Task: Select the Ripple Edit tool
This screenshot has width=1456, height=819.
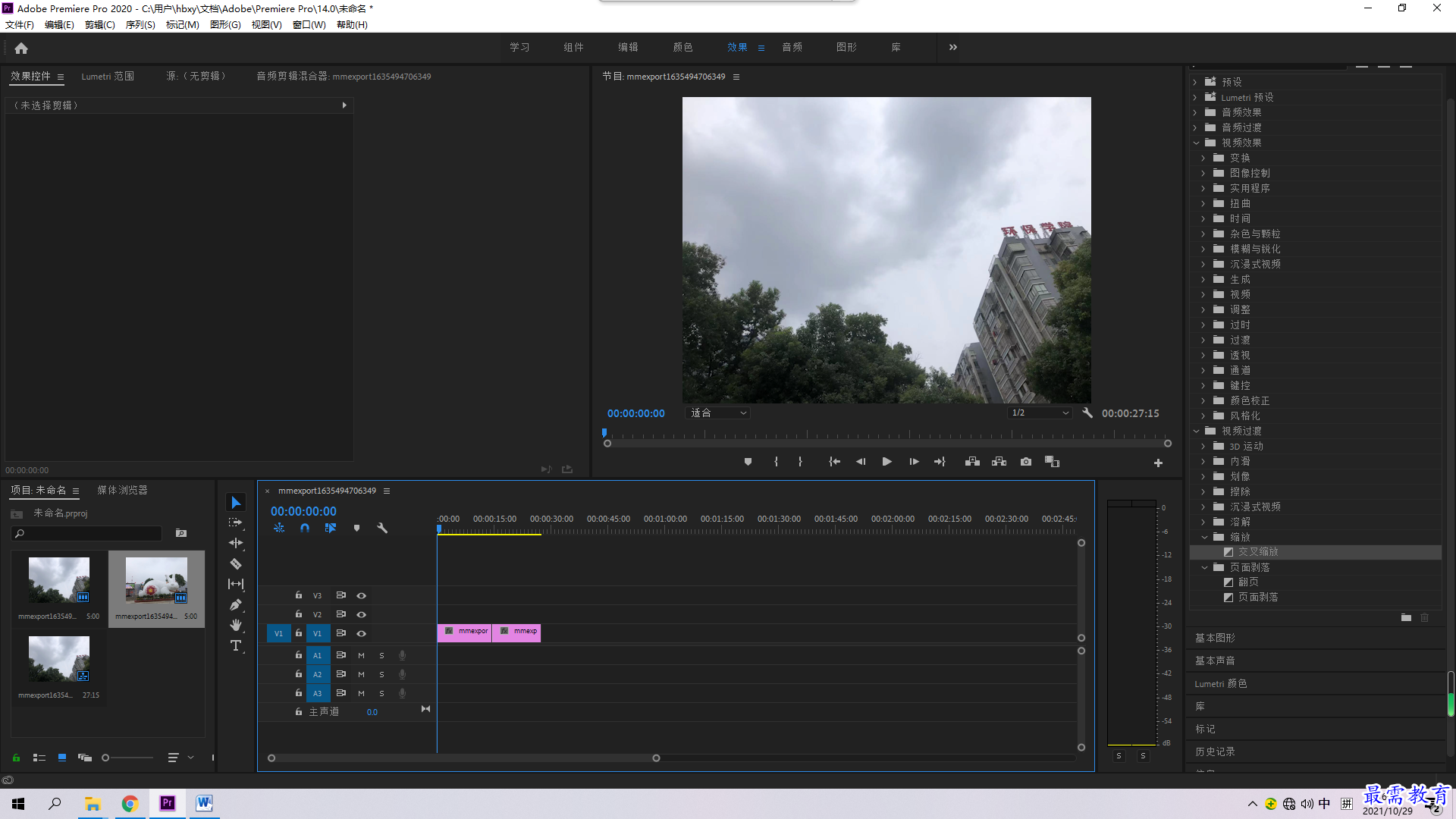Action: (236, 543)
